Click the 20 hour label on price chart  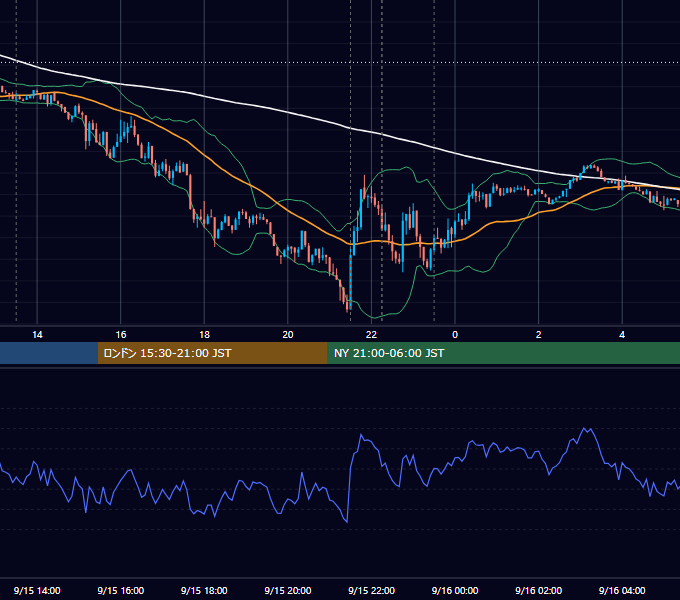click(x=288, y=335)
